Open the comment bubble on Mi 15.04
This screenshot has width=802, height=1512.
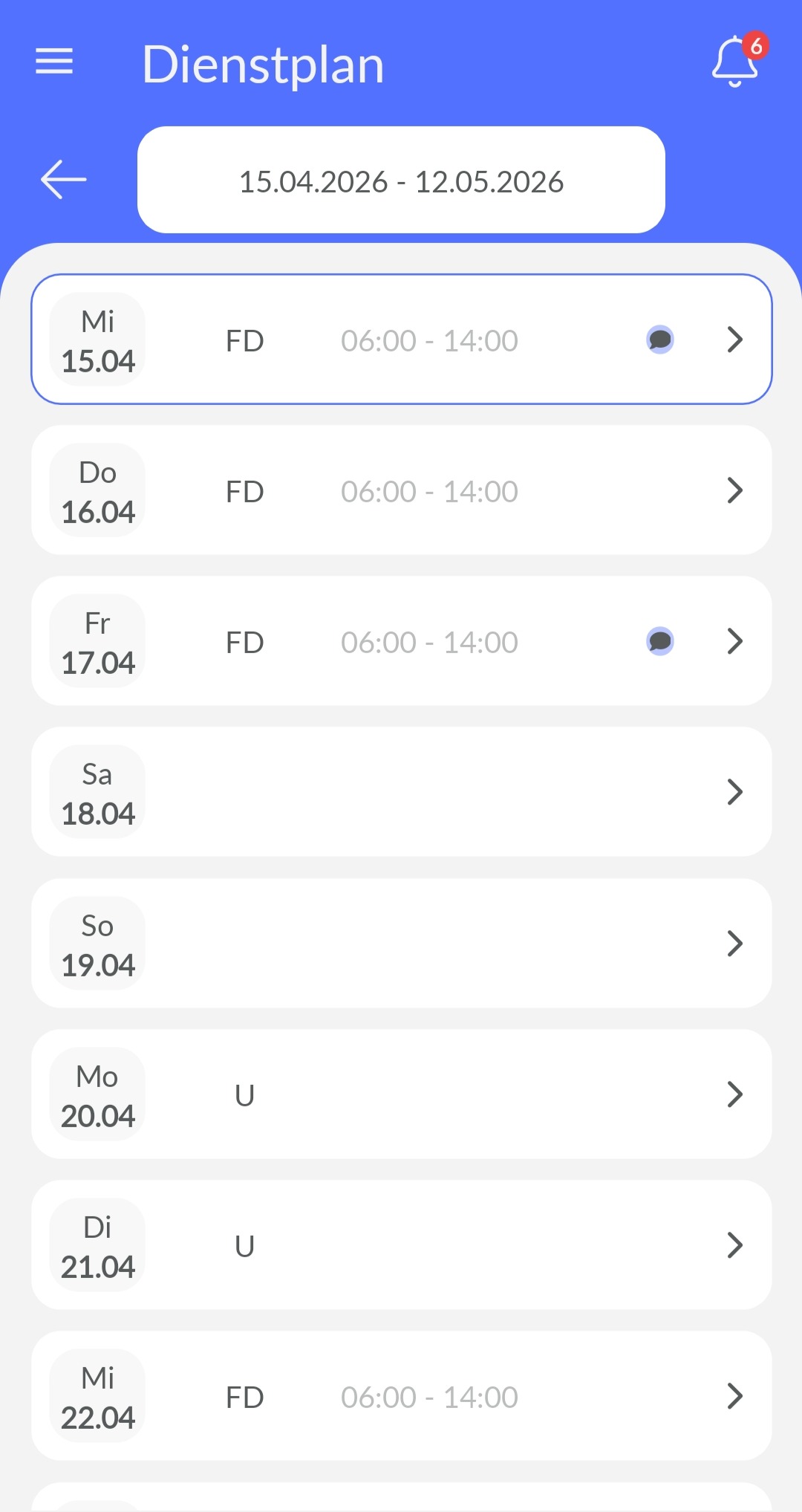click(659, 340)
